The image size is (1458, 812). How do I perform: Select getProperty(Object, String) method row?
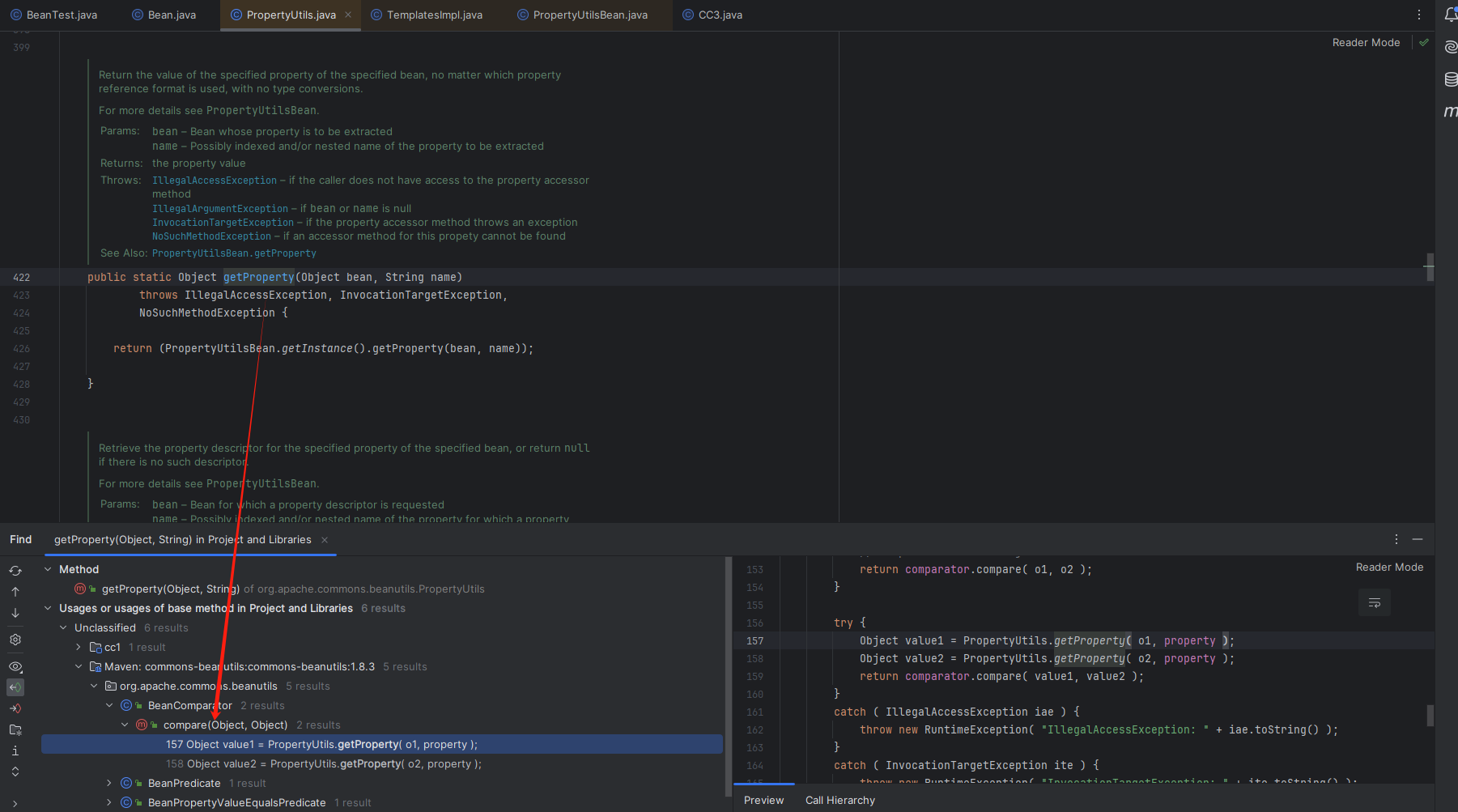pos(382,589)
